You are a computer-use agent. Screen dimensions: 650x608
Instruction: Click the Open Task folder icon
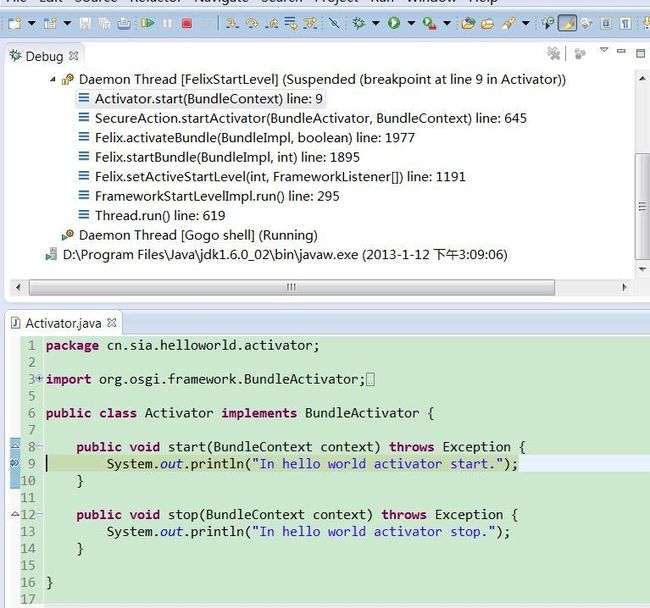[488, 23]
